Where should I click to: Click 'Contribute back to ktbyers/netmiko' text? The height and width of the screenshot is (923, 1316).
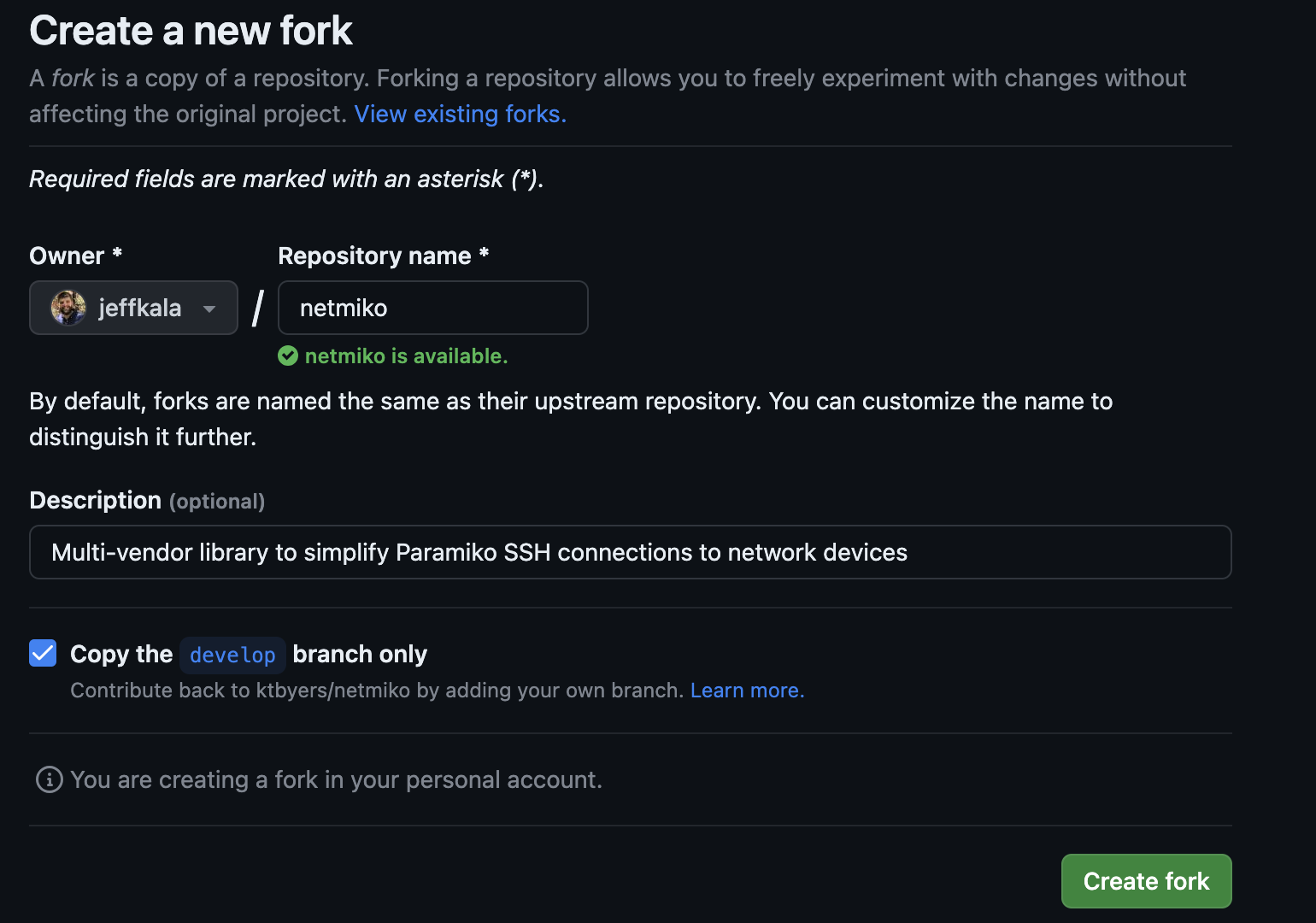coord(377,690)
